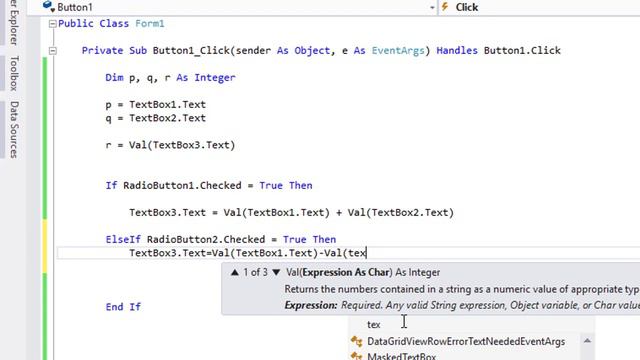Click the Button1 class icon in navigation bar
Screen dimensions: 640x360
pyautogui.click(x=49, y=6)
